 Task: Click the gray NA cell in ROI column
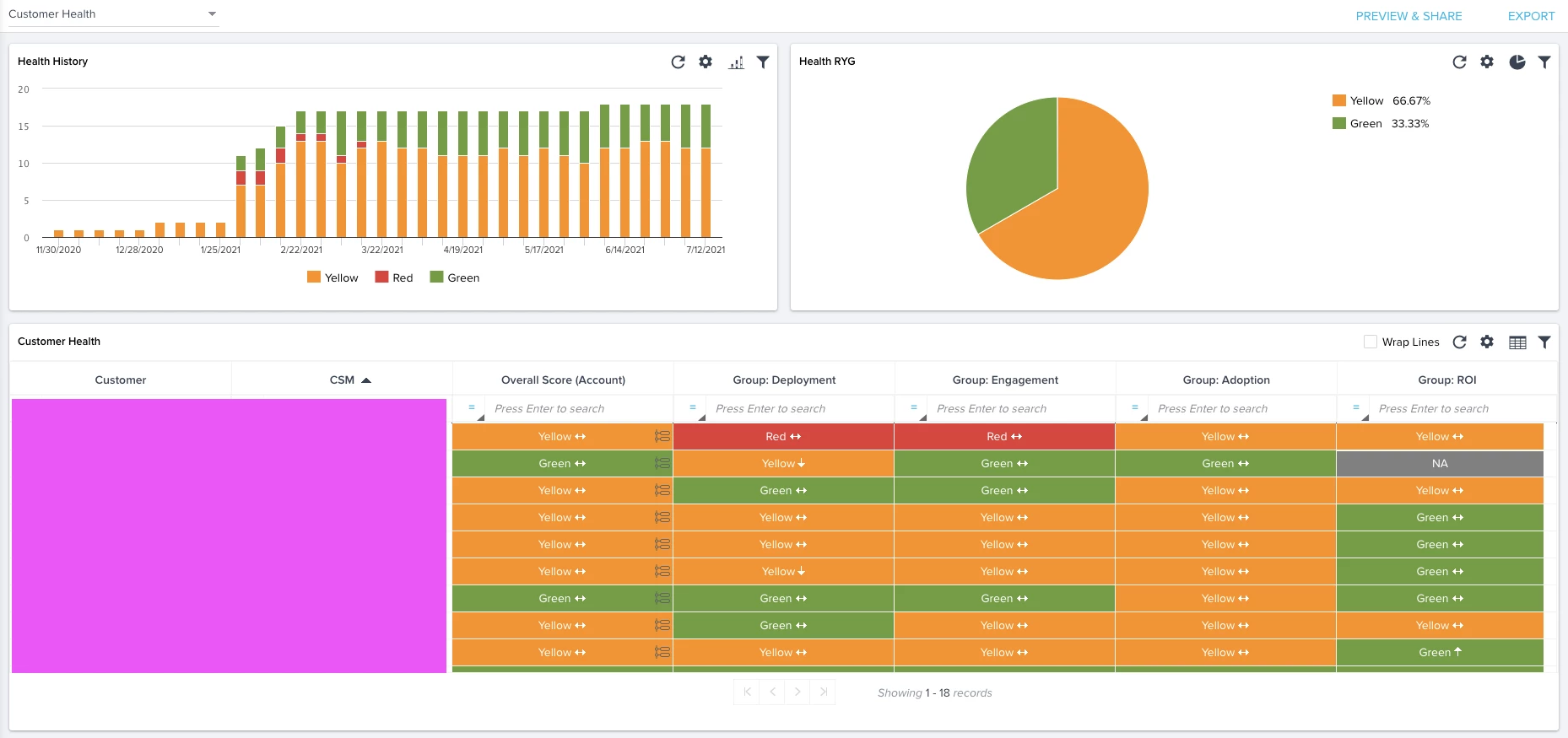(1440, 463)
